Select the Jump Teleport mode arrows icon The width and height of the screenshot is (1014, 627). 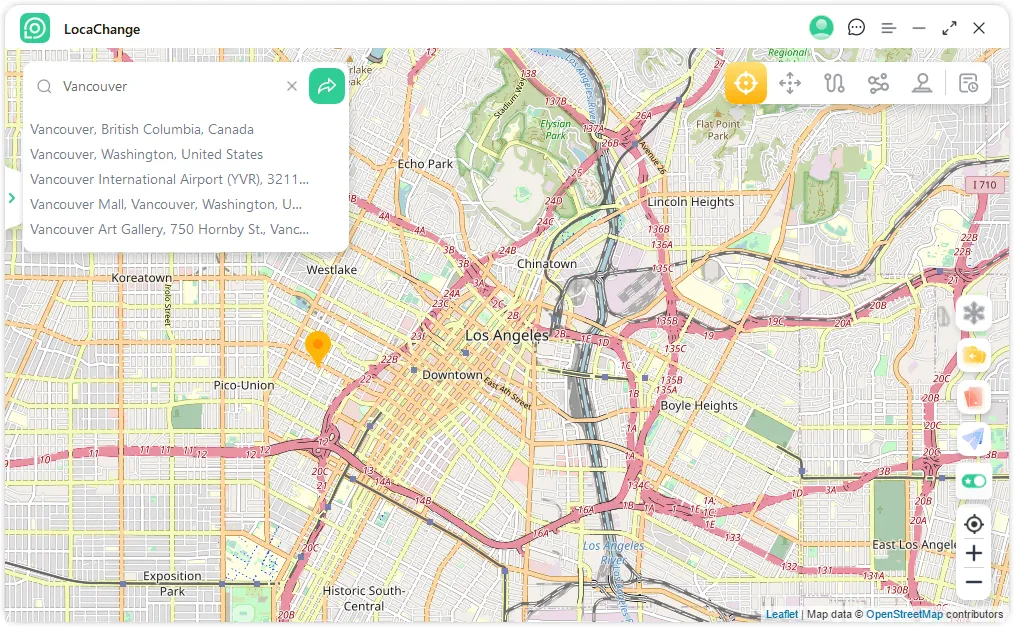(790, 83)
